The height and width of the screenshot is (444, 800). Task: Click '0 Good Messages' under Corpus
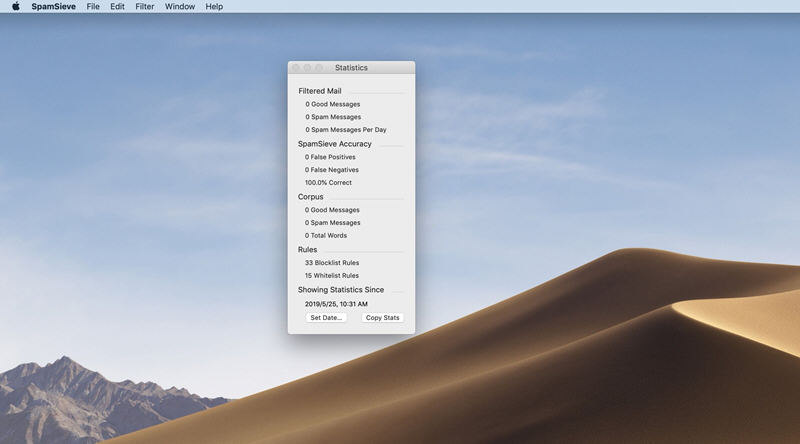point(332,210)
